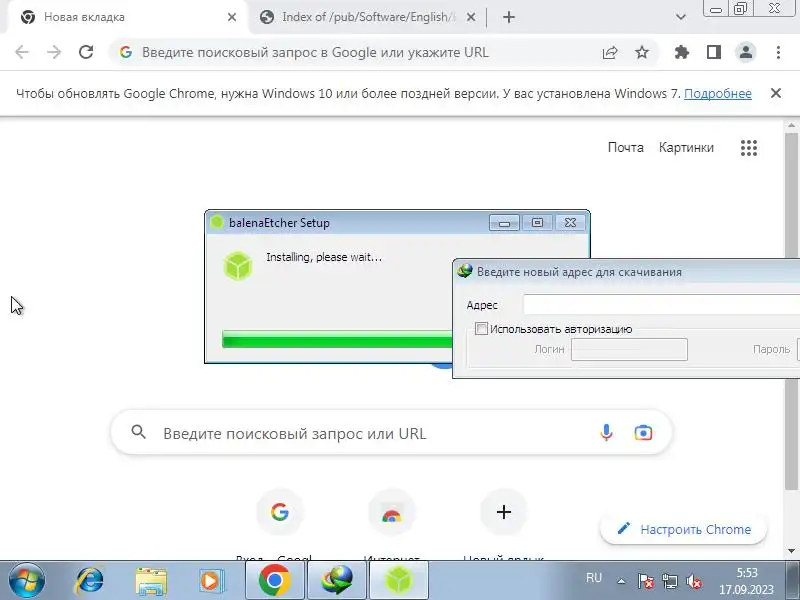
Task: Click the scrollbar down arrow
Action: coord(791,551)
